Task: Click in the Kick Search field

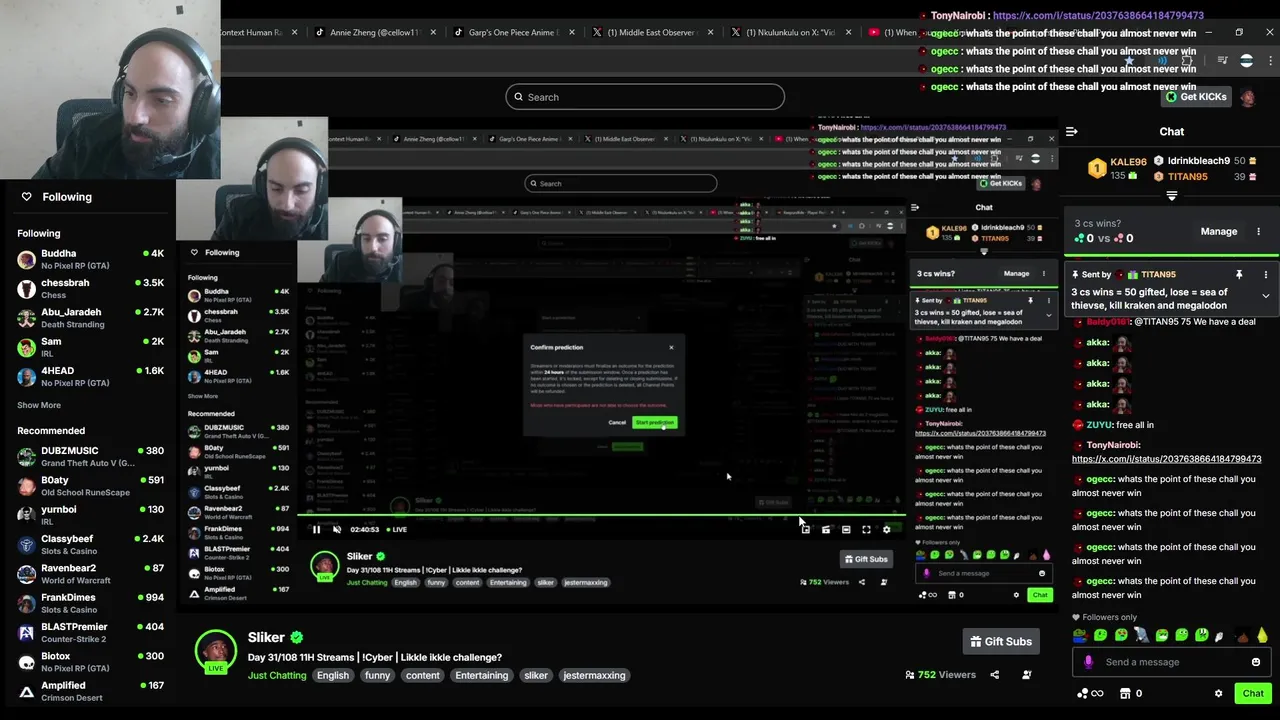Action: click(x=645, y=97)
